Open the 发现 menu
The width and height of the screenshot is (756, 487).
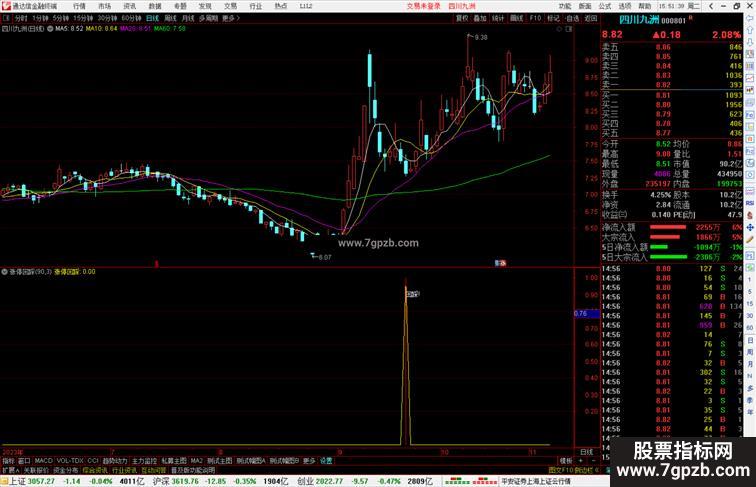[205, 6]
